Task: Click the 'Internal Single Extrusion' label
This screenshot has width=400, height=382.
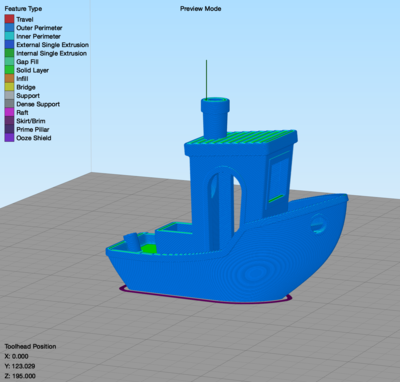Action: tap(51, 53)
